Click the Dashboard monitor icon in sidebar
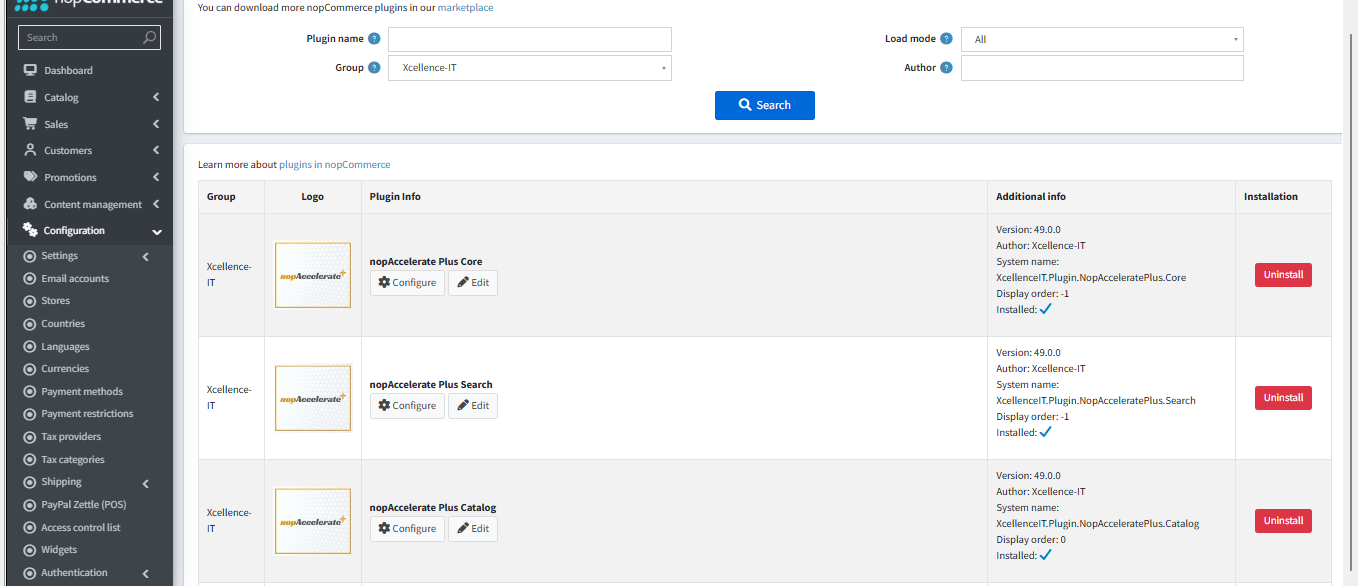This screenshot has height=586, width=1358. [x=30, y=71]
